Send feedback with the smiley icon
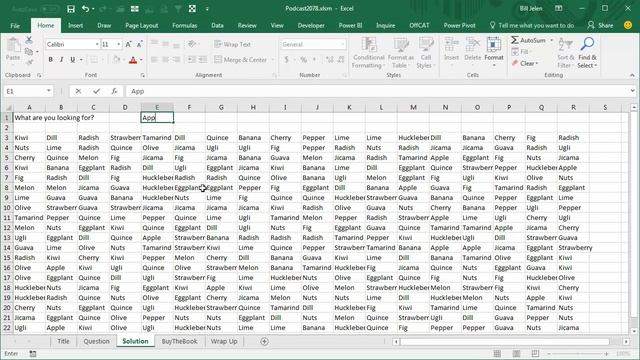Viewport: 640px width, 360px height. tap(628, 25)
